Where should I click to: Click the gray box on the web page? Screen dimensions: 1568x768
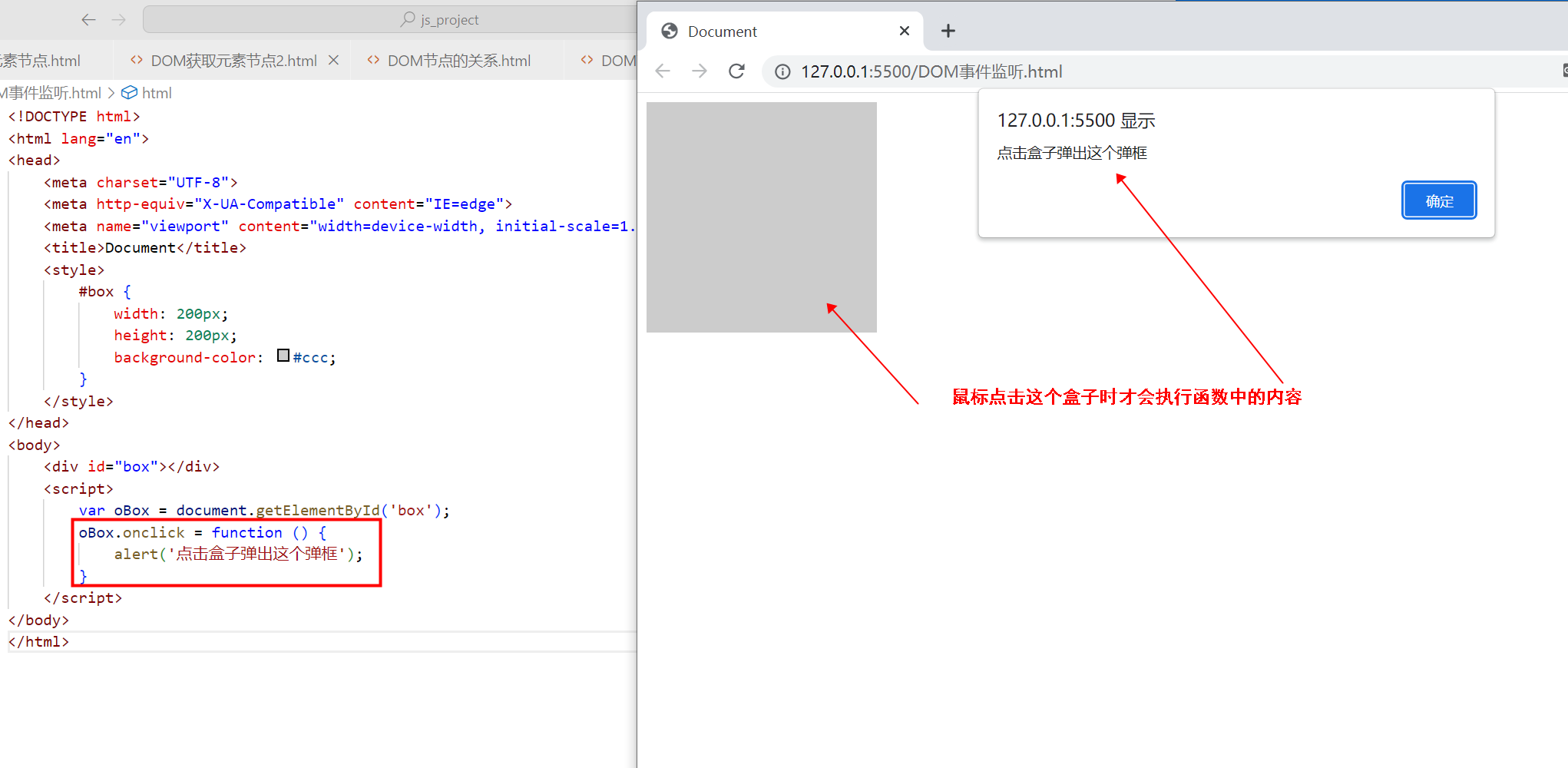click(762, 217)
